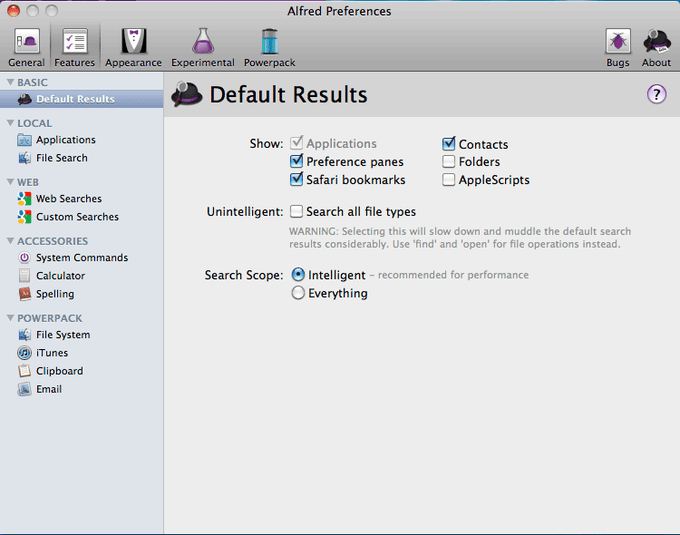Click the Alfred Preferences window title

(x=339, y=11)
